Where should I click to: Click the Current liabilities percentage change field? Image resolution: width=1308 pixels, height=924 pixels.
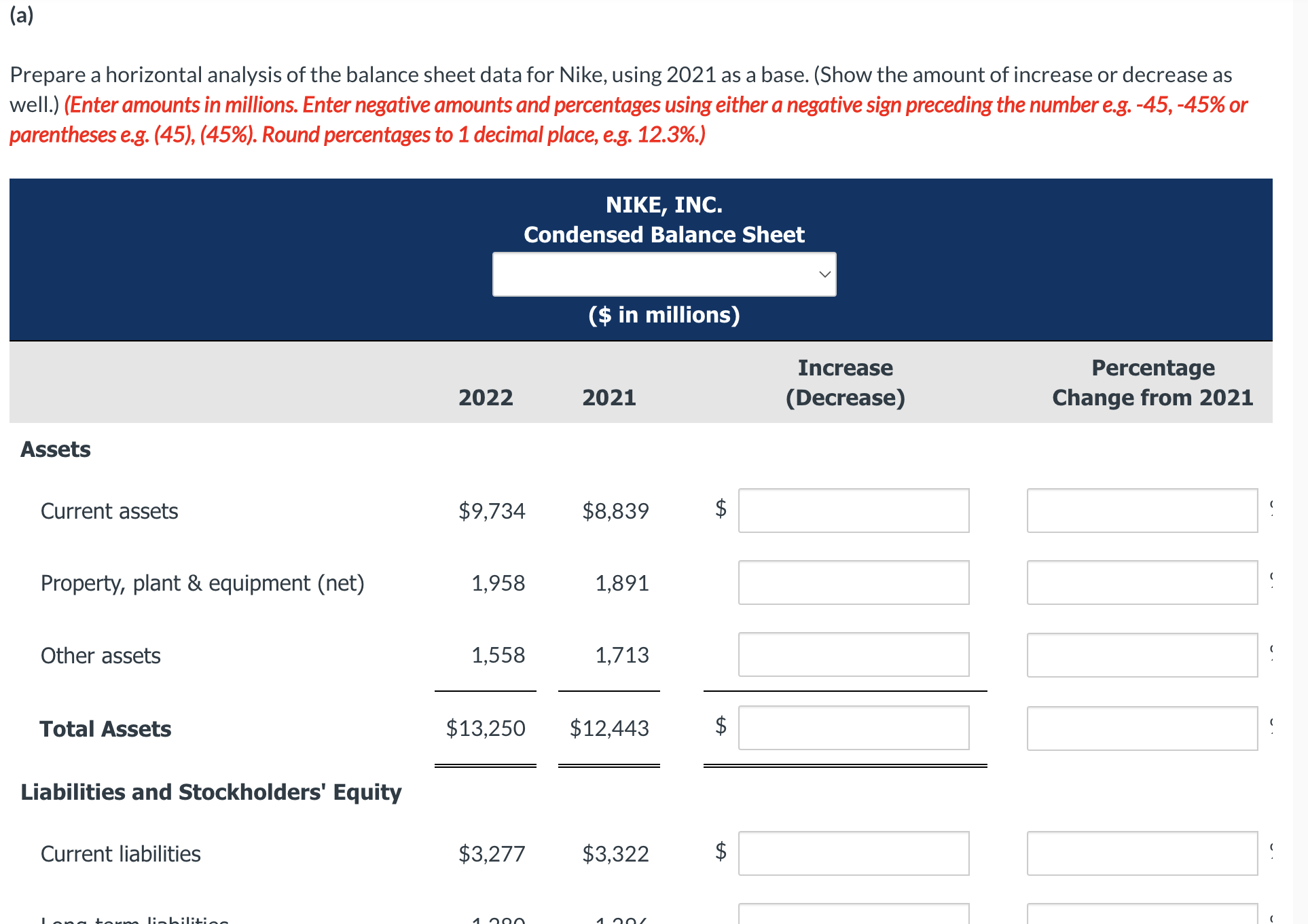(x=1142, y=853)
